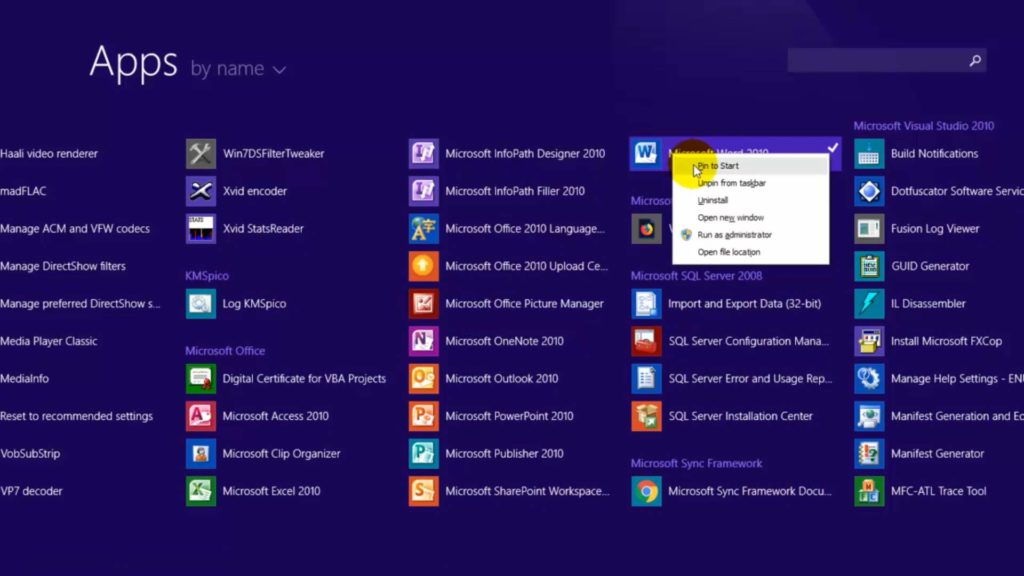Screen dimensions: 1024x576
Task: Click the search magnifier icon
Action: (x=975, y=61)
